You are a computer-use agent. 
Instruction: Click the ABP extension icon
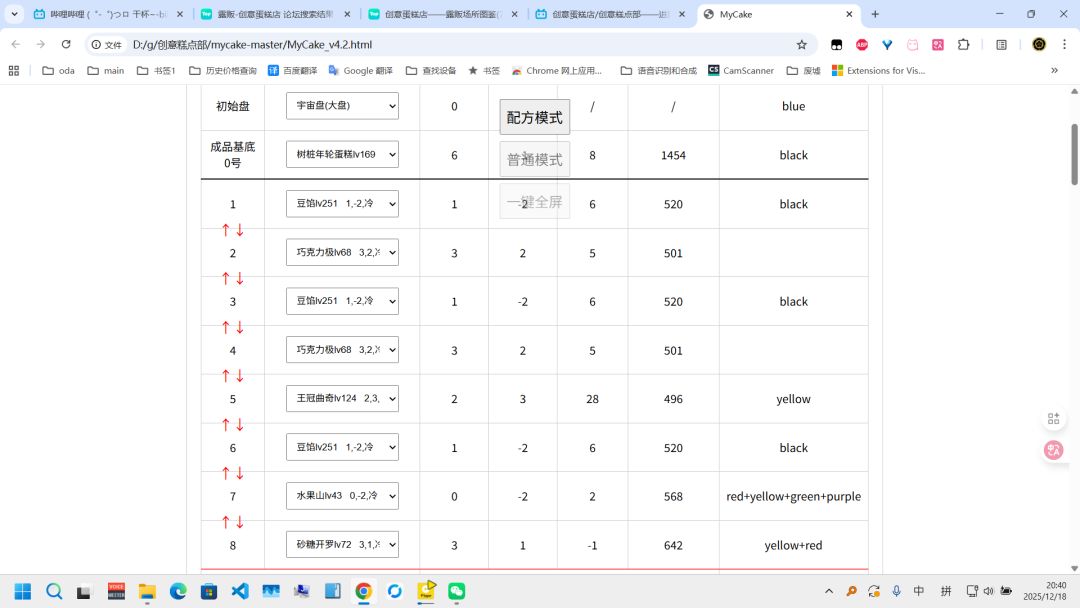point(862,45)
